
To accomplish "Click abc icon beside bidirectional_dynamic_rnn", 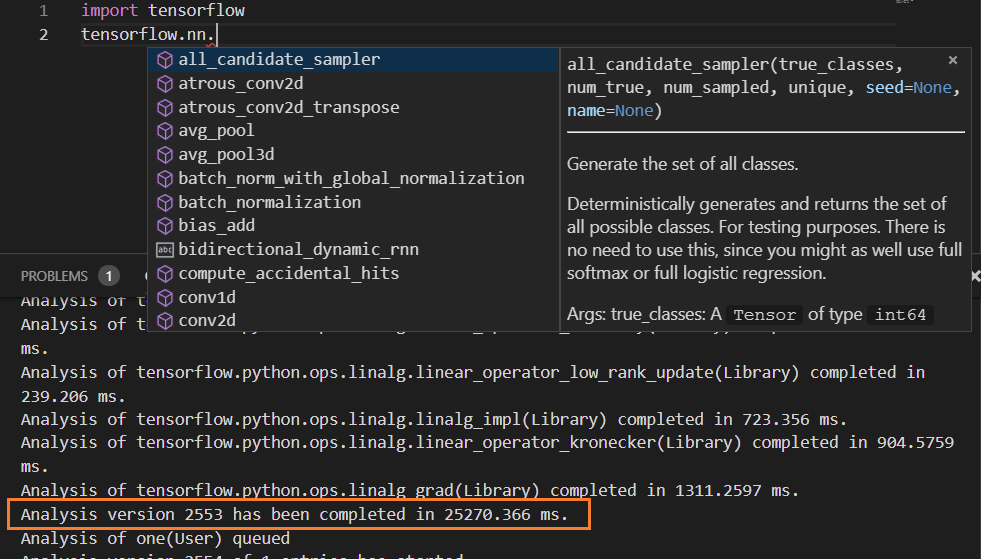I will (165, 250).
